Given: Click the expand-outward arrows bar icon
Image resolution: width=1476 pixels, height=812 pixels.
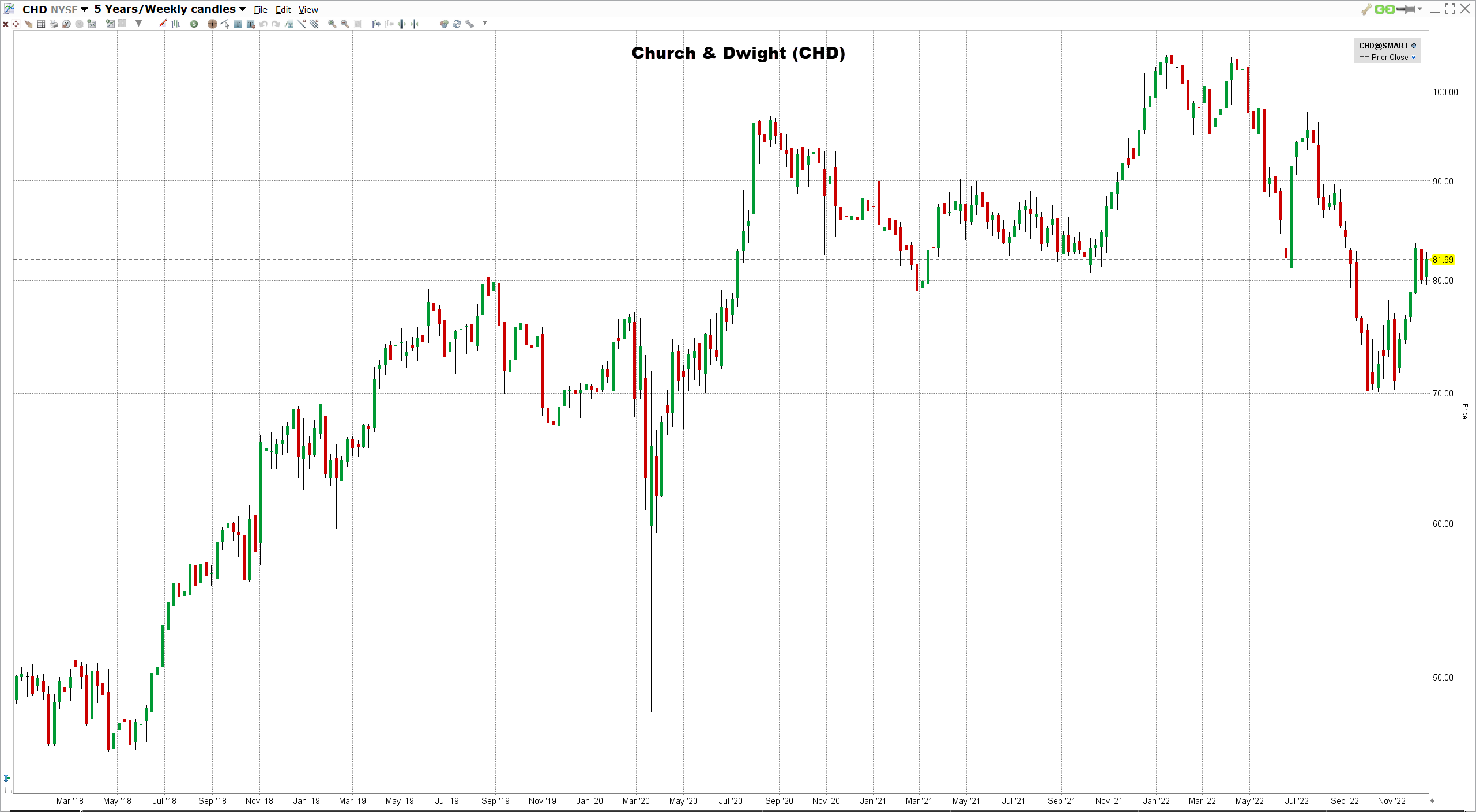Looking at the screenshot, I should tap(401, 24).
